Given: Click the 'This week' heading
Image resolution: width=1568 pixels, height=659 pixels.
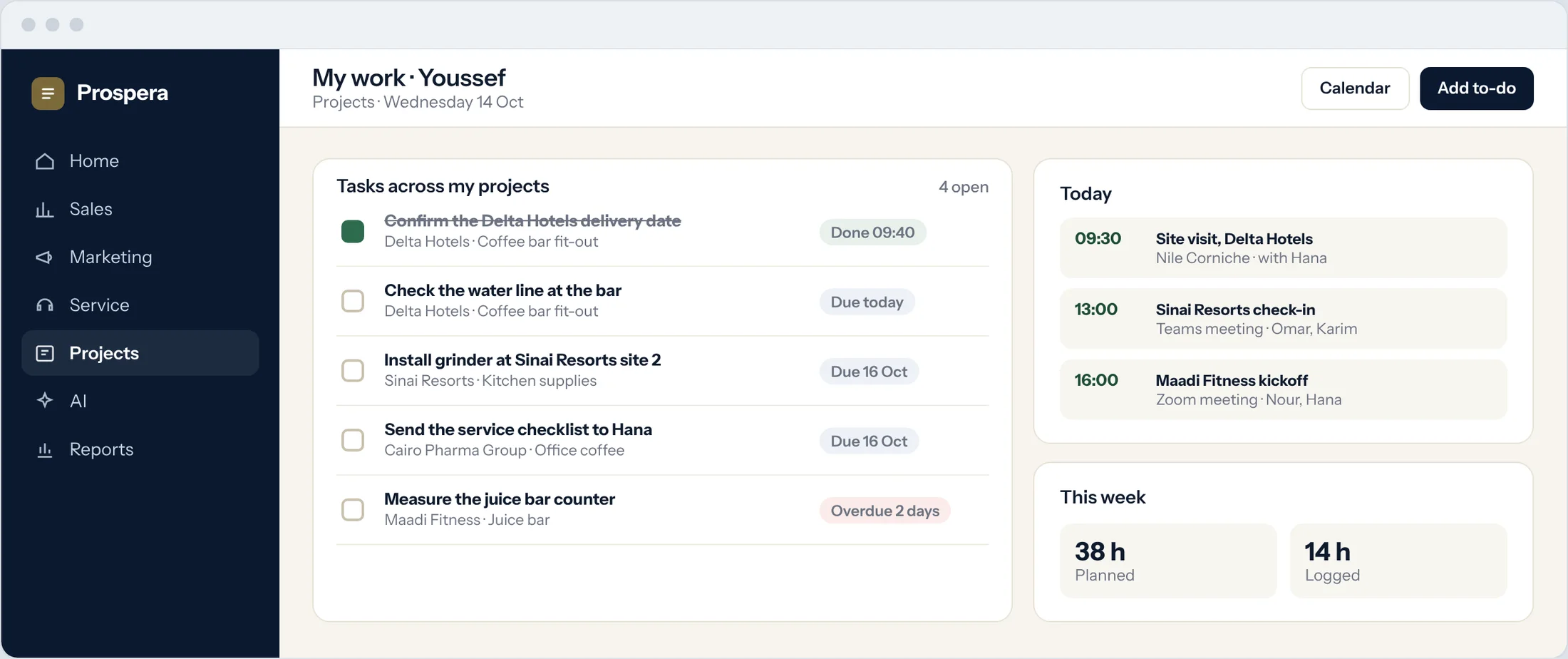Looking at the screenshot, I should (1103, 497).
